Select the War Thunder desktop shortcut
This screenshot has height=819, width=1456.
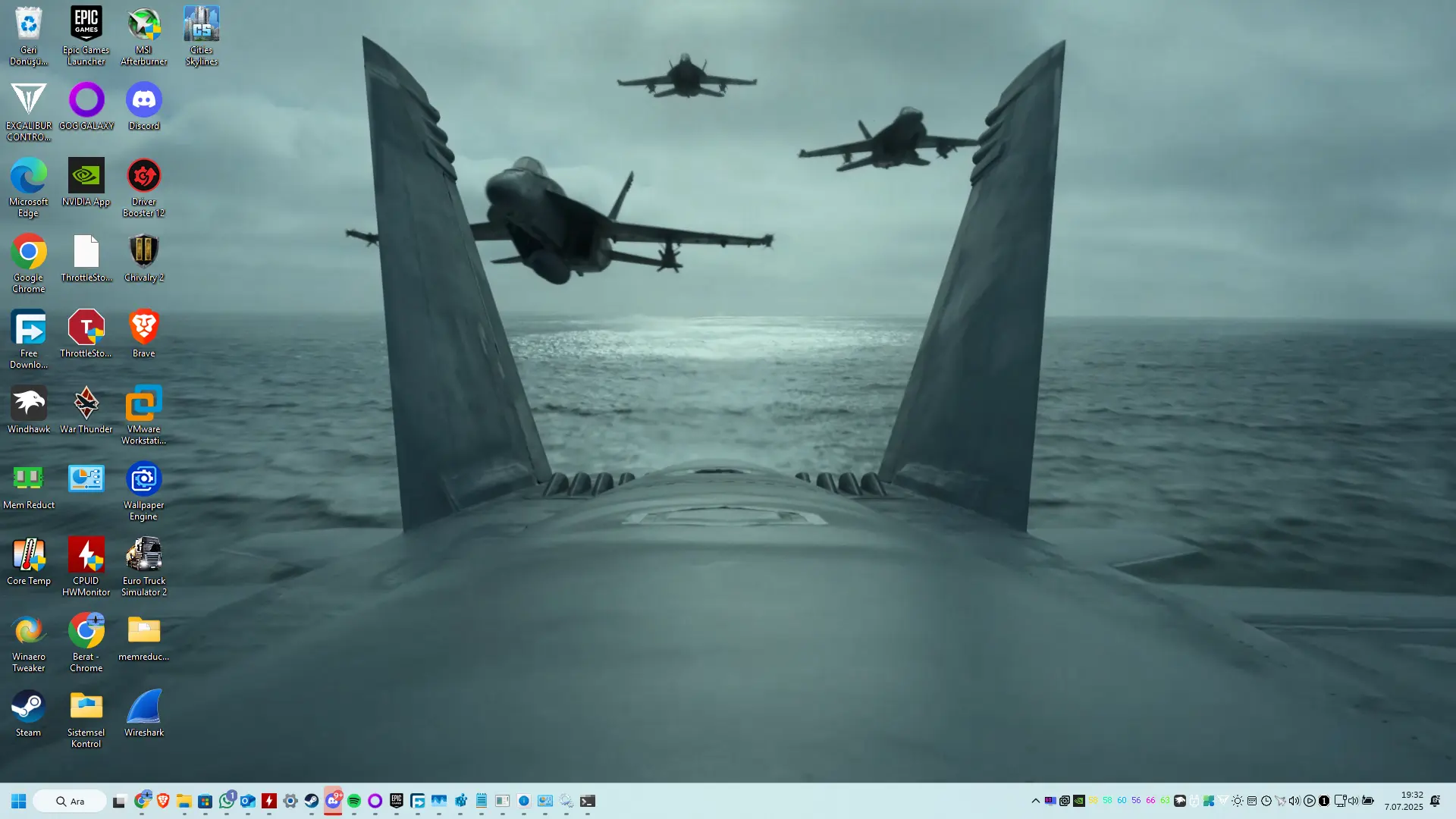pos(86,409)
